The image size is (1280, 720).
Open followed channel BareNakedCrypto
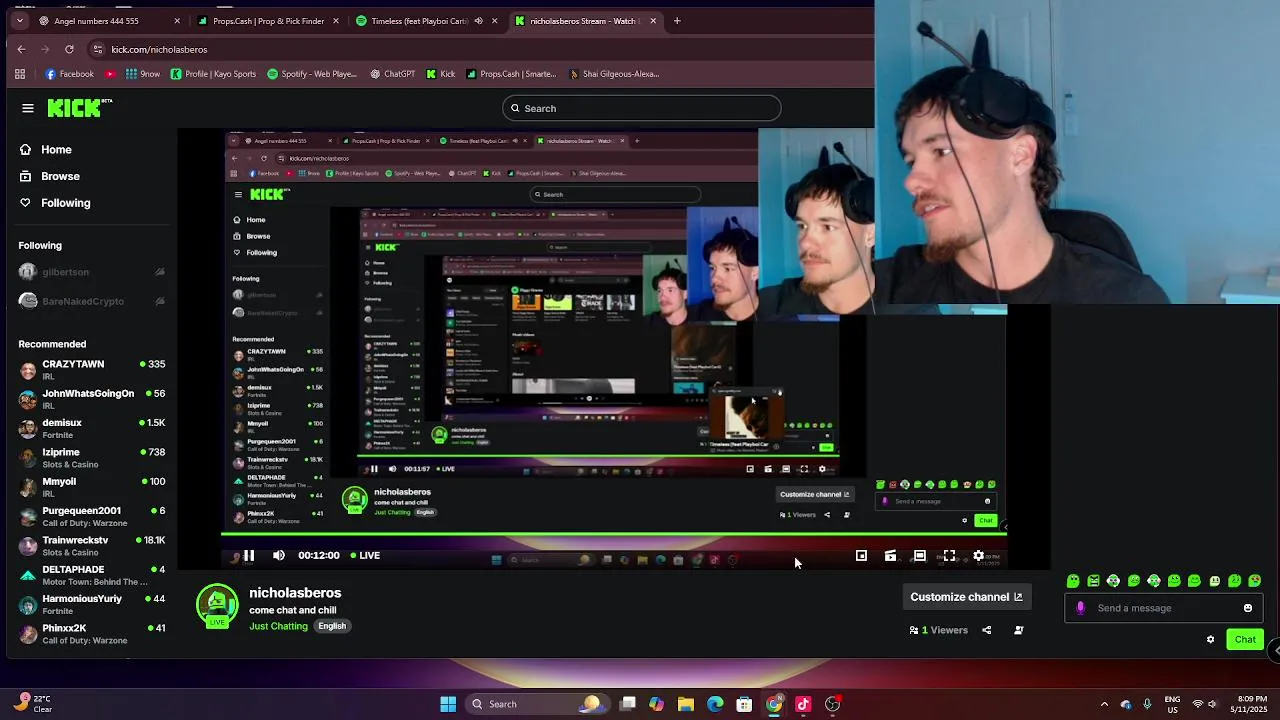[90, 301]
